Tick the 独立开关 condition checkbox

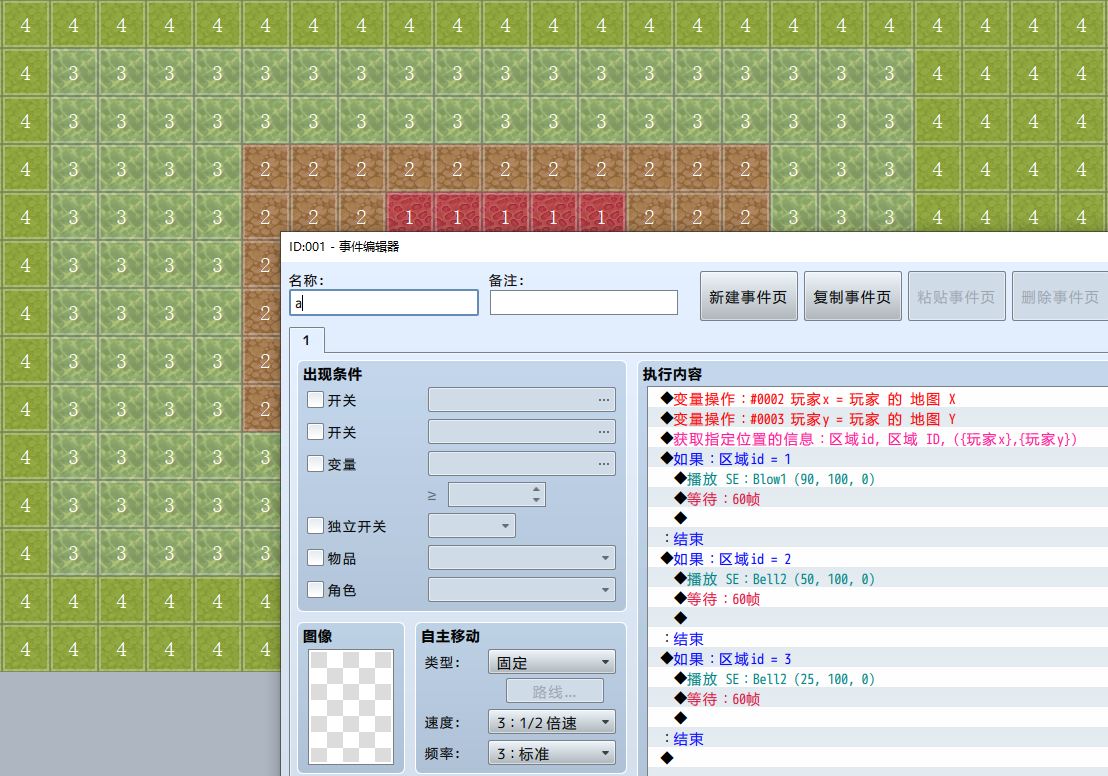tap(316, 526)
